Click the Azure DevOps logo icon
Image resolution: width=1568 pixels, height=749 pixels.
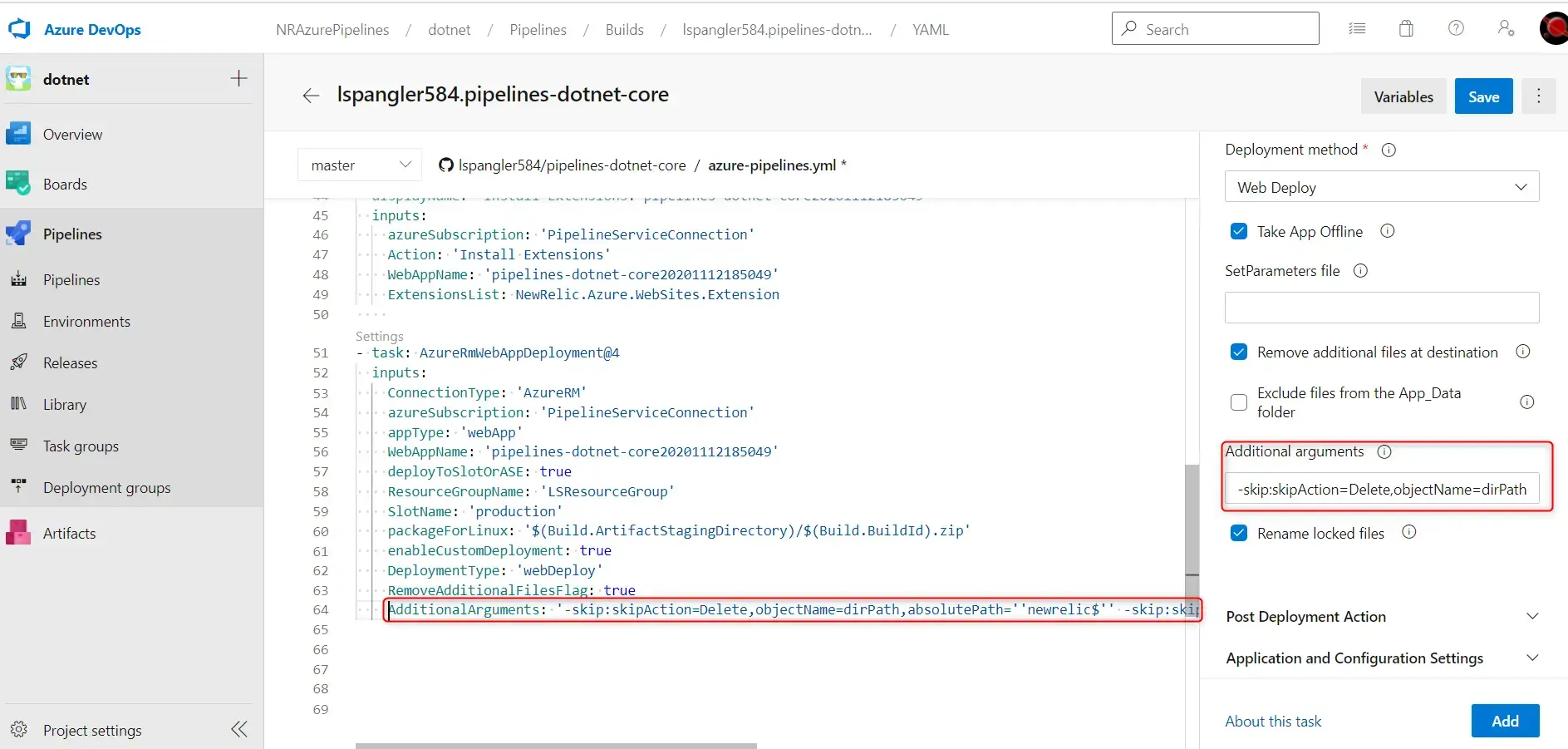pos(19,29)
